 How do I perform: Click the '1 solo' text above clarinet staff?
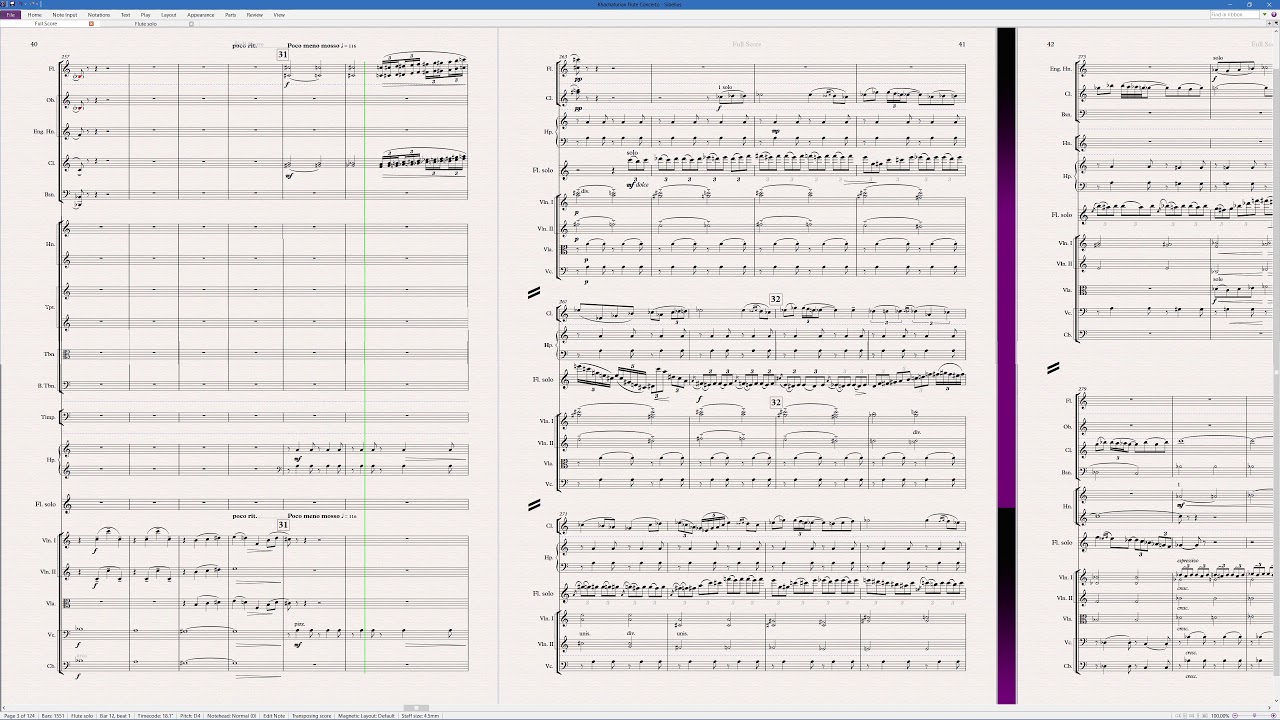tap(725, 87)
